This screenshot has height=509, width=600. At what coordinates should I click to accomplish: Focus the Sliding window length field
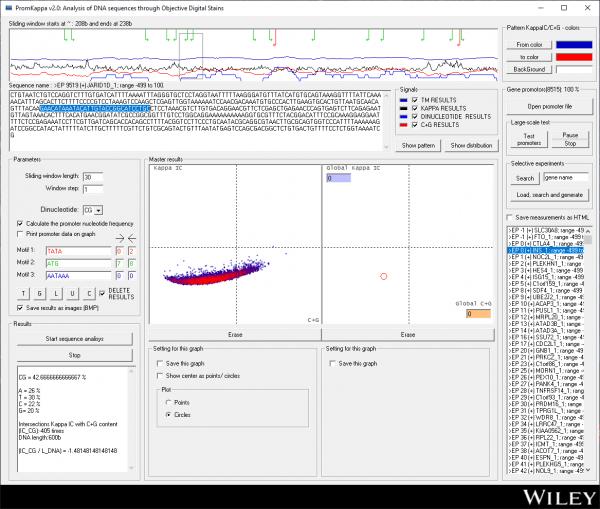[93, 177]
